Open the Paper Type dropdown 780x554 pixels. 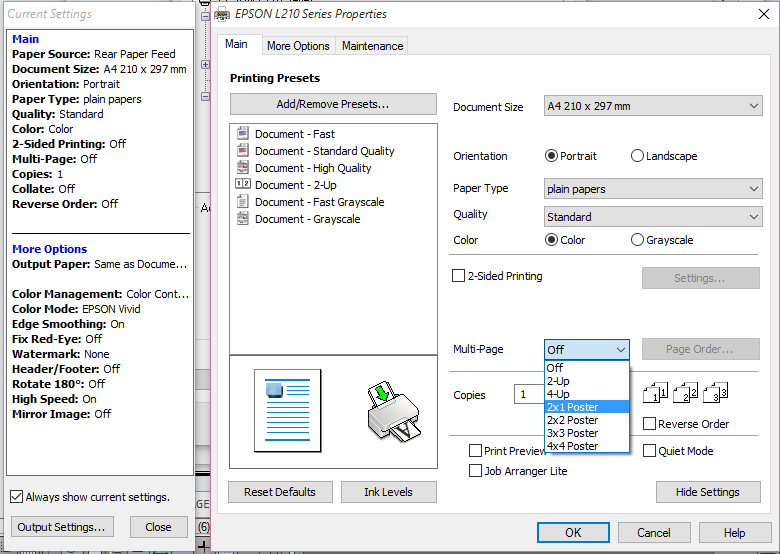653,189
